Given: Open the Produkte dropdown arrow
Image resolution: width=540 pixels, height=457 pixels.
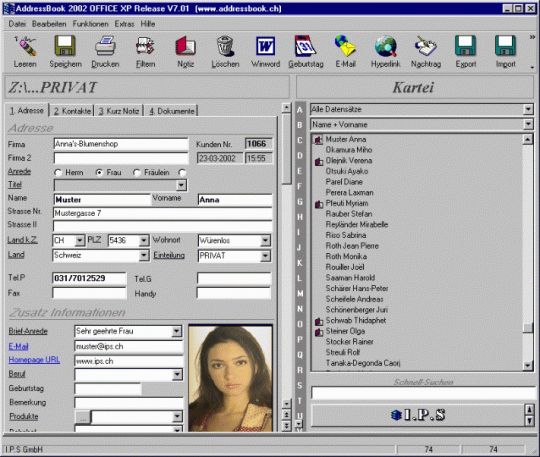Looking at the screenshot, I should (177, 417).
